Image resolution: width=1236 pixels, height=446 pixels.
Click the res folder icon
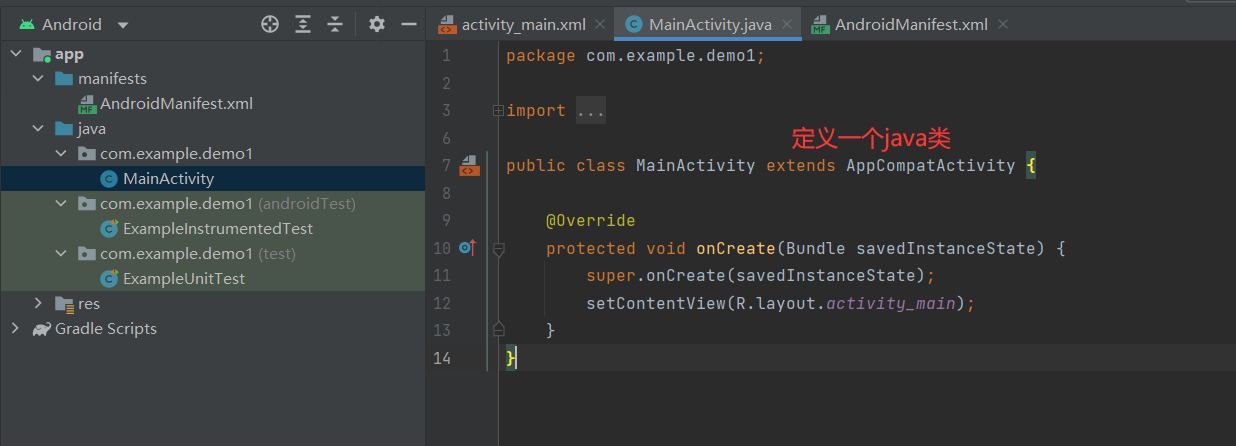pos(64,304)
